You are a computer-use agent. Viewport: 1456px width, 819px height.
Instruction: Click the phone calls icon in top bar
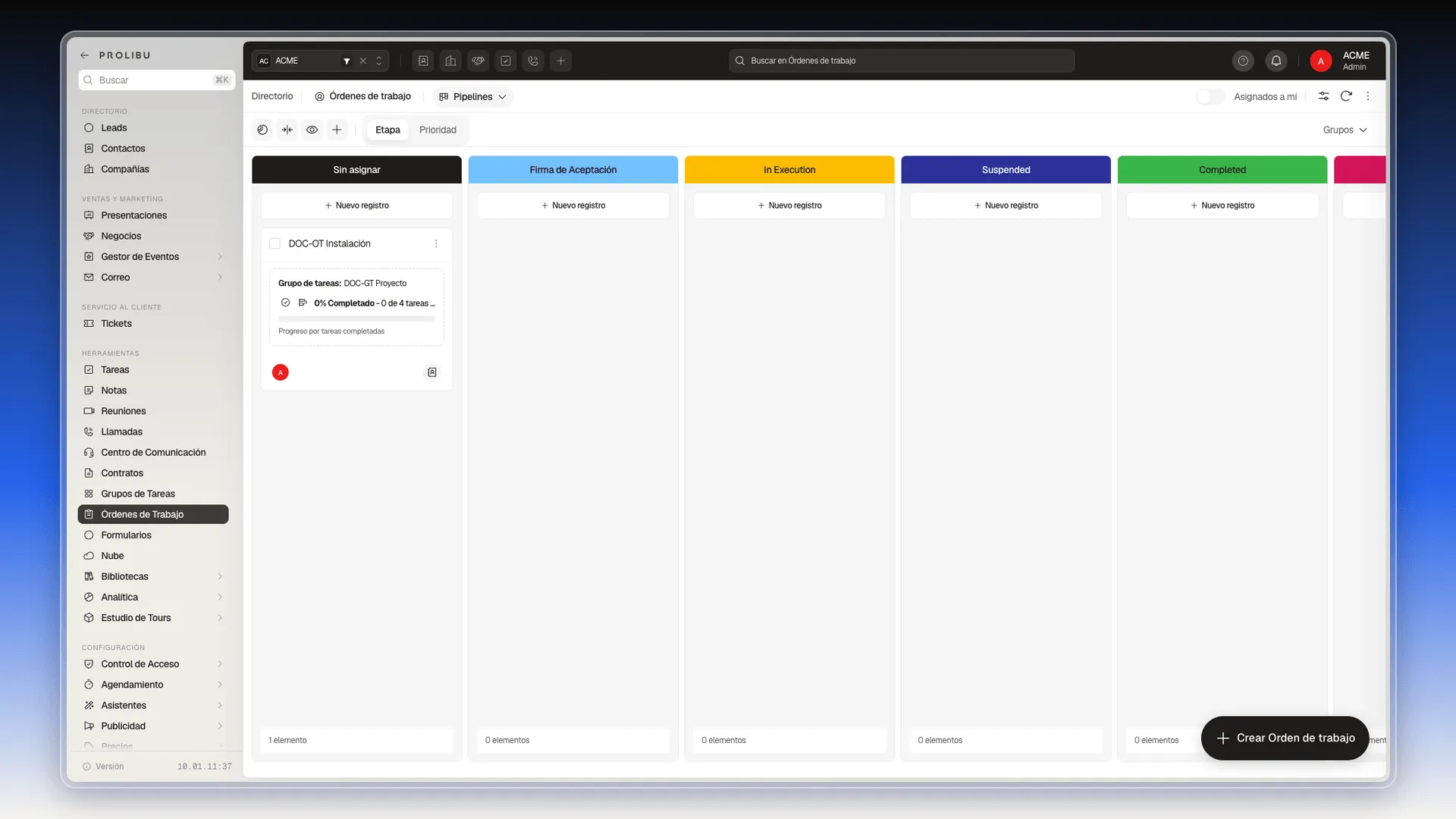[533, 61]
